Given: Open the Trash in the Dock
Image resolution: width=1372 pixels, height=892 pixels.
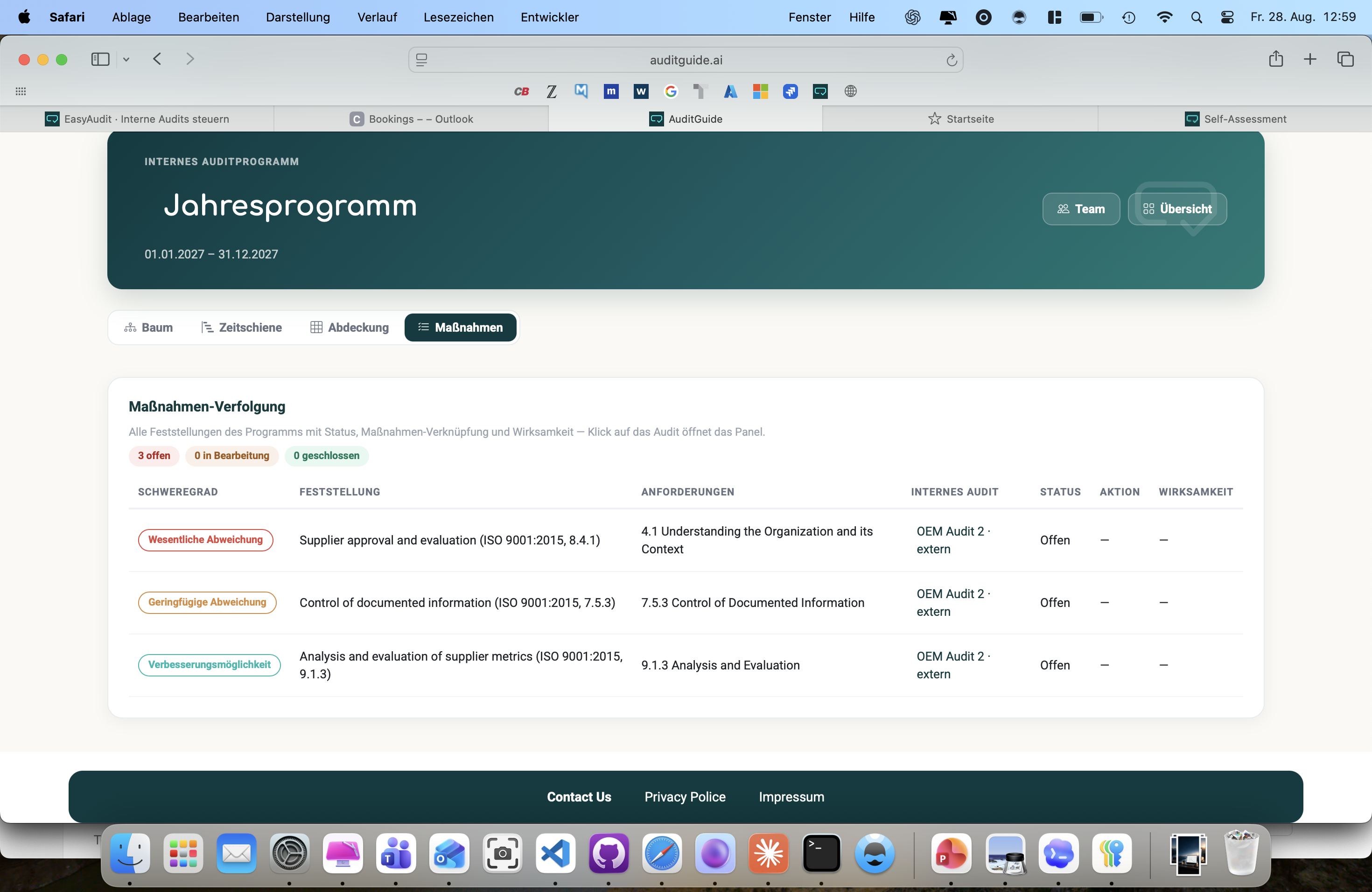Looking at the screenshot, I should pos(1241,853).
